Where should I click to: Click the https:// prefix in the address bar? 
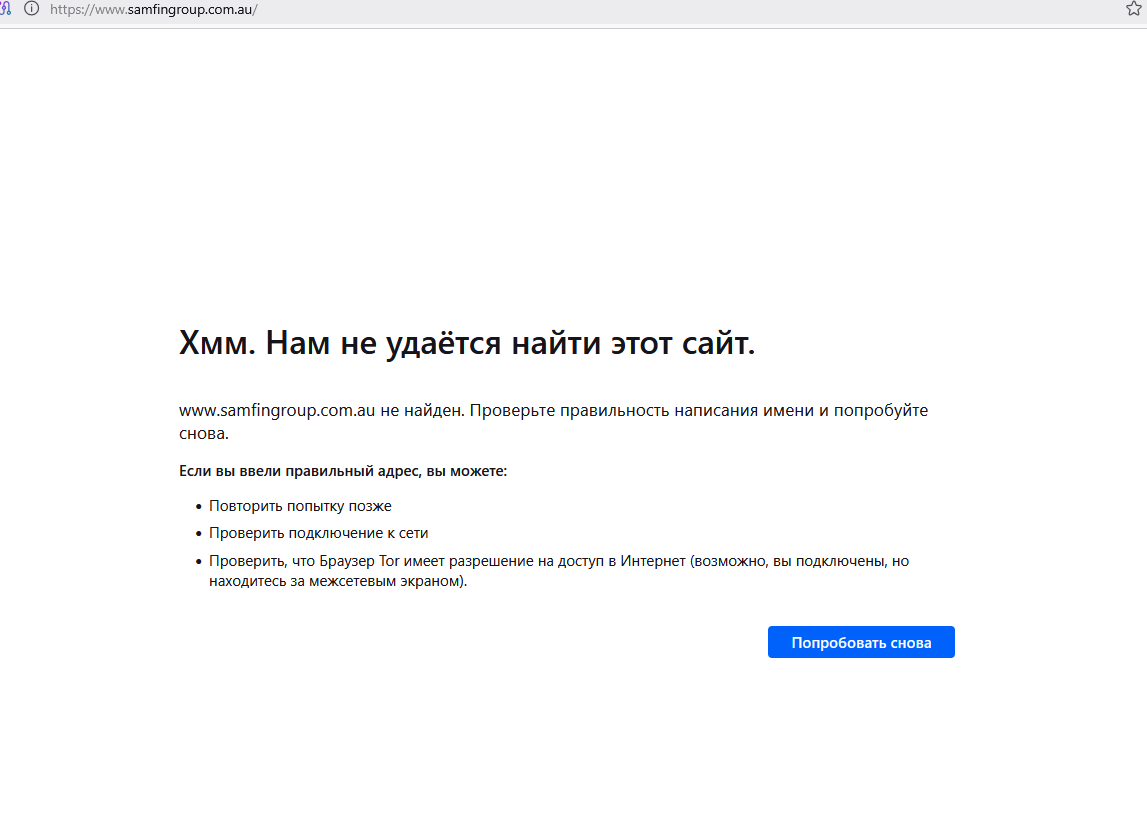pos(69,9)
